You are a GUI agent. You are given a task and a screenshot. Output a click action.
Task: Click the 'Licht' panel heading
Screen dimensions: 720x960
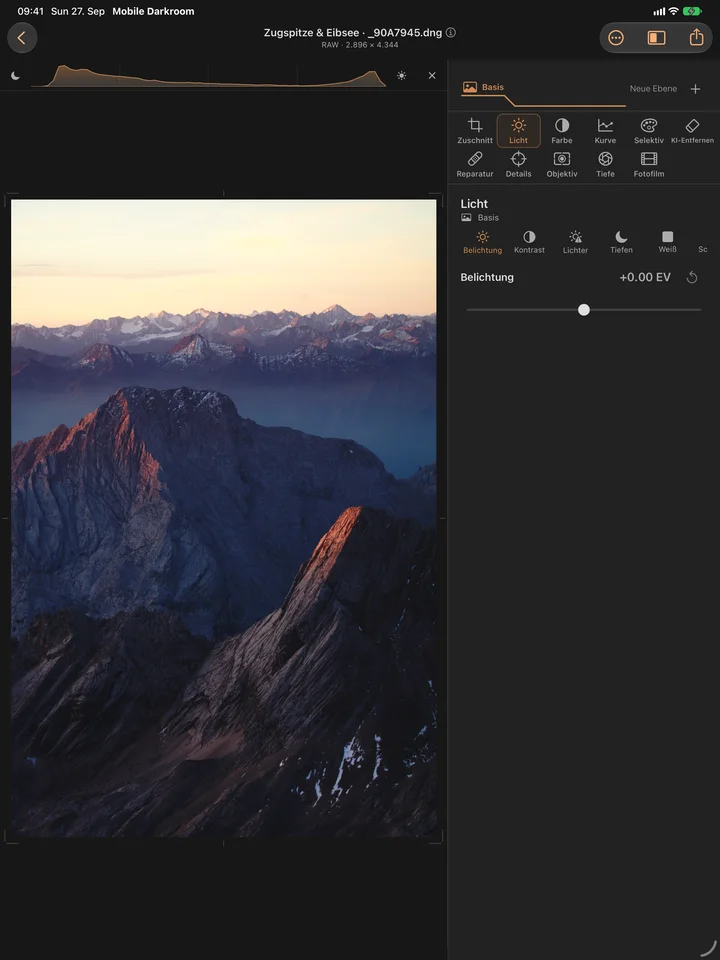pos(474,203)
